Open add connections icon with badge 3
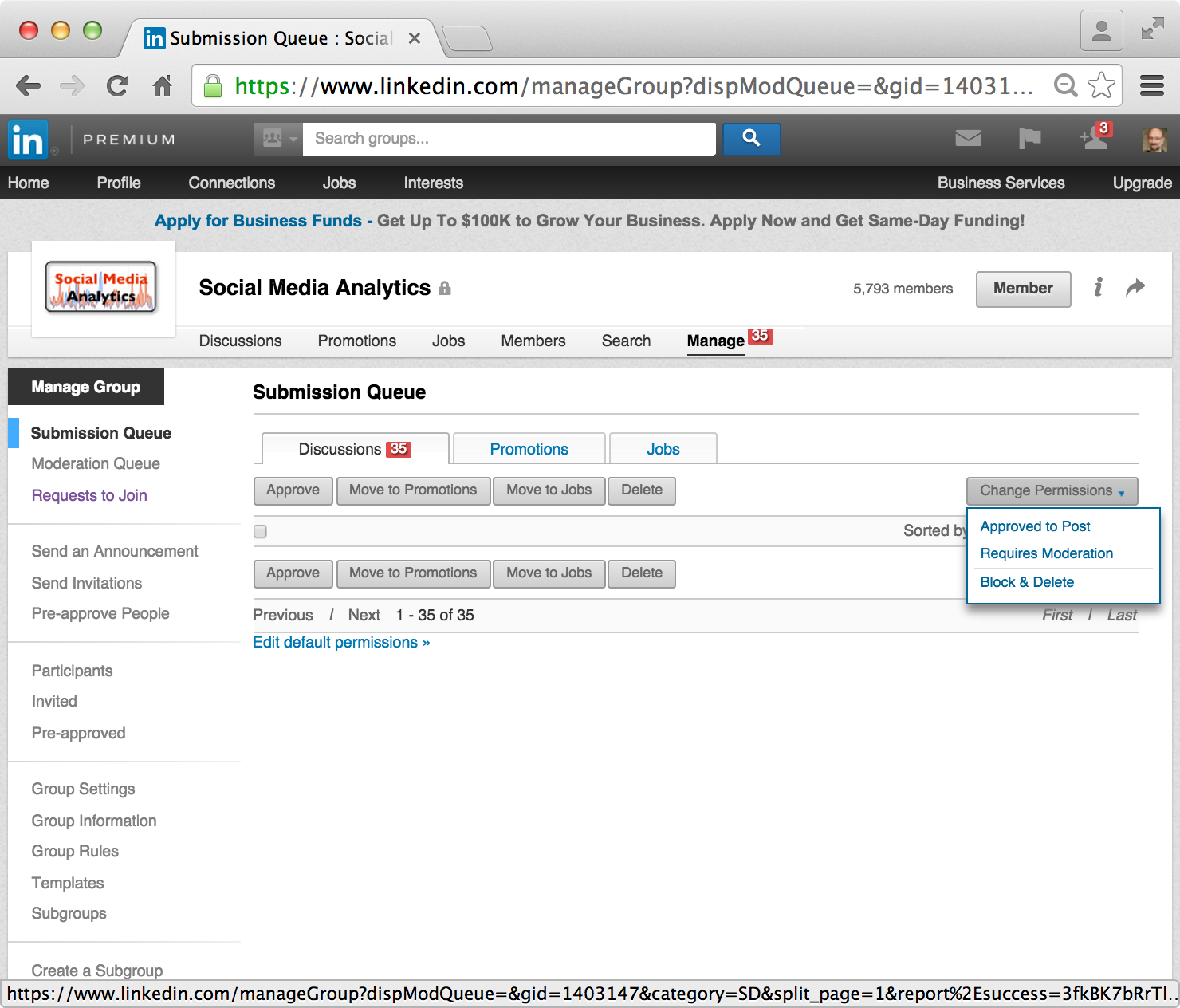Viewport: 1180px width, 1008px height. coord(1095,136)
